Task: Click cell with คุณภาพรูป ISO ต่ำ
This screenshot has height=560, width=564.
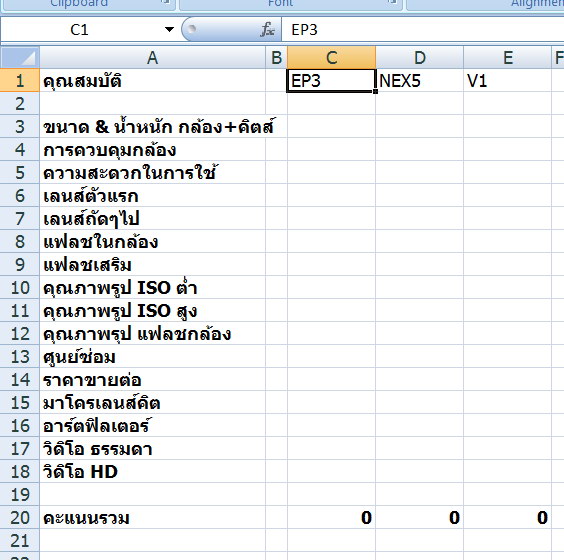Action: click(152, 288)
